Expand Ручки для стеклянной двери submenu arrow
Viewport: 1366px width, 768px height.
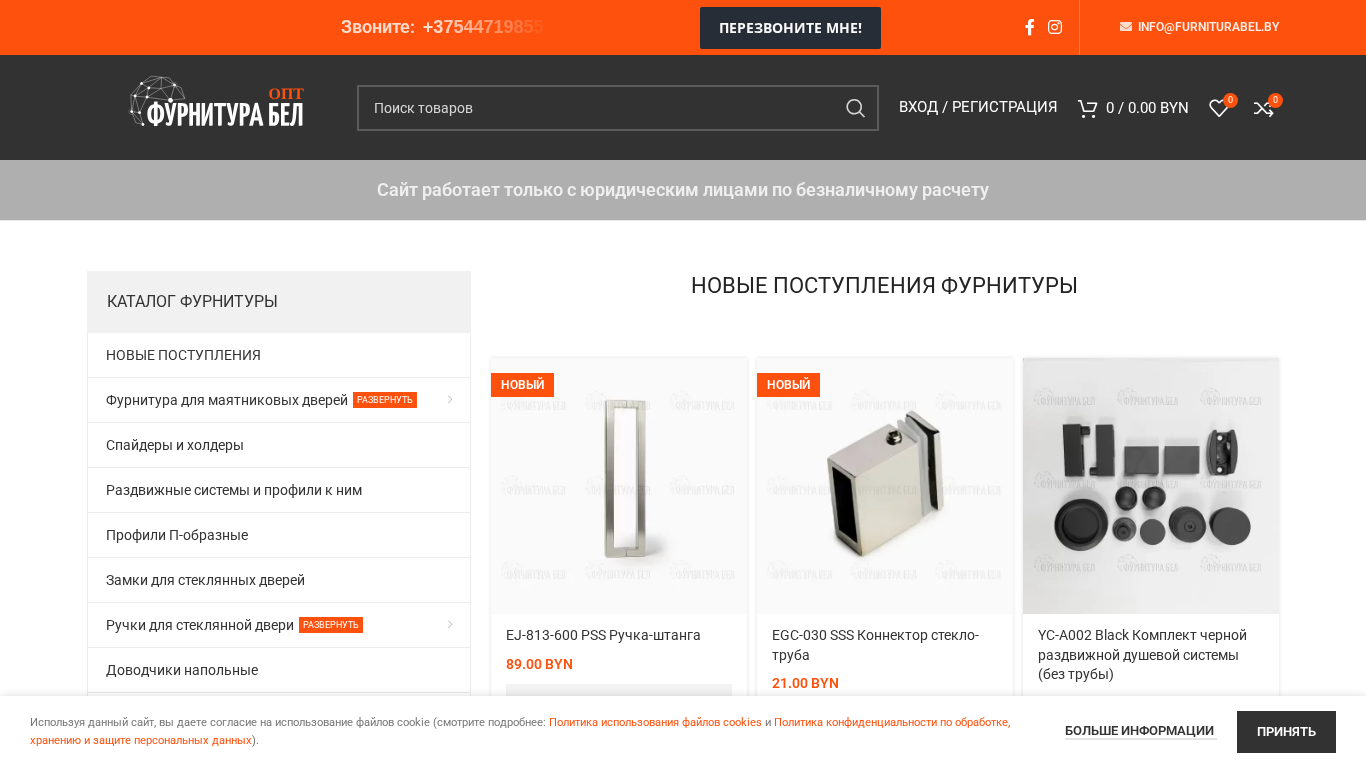coord(450,625)
